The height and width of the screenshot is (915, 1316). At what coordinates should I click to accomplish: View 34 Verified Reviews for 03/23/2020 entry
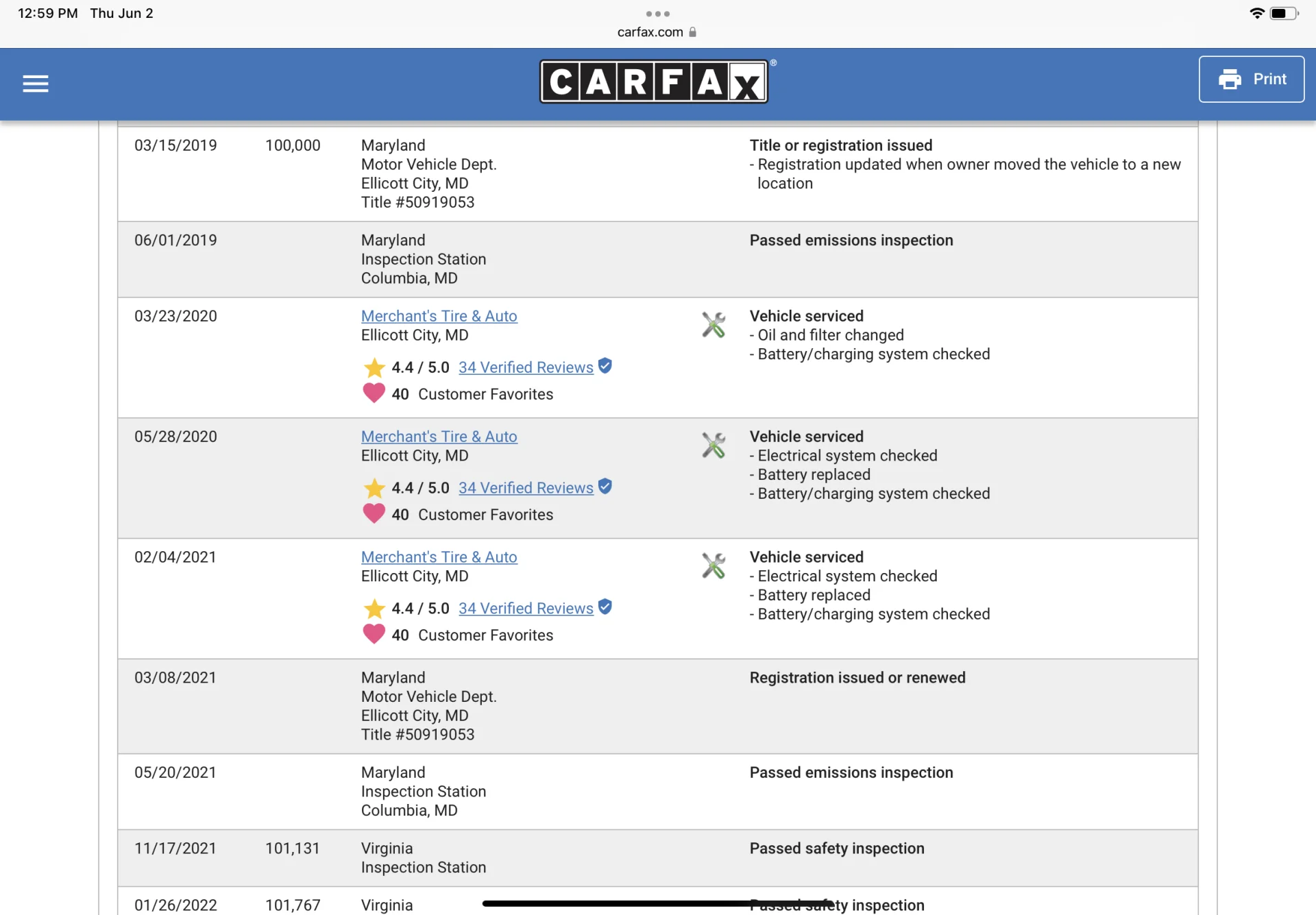pyautogui.click(x=526, y=367)
